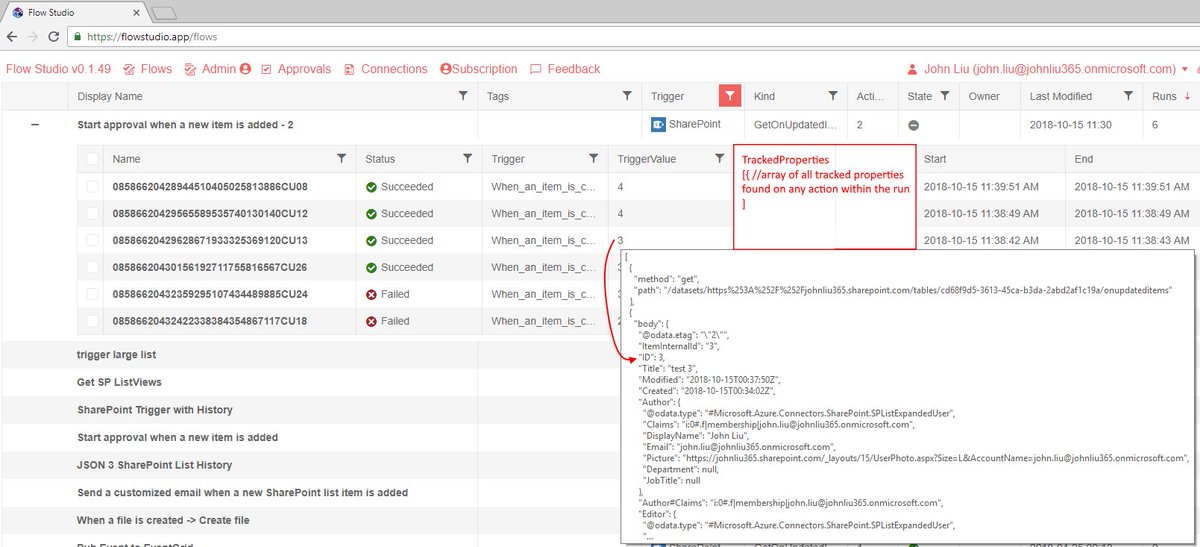This screenshot has width=1200, height=547.
Task: Open the active red Trigger column filter
Action: [x=730, y=96]
